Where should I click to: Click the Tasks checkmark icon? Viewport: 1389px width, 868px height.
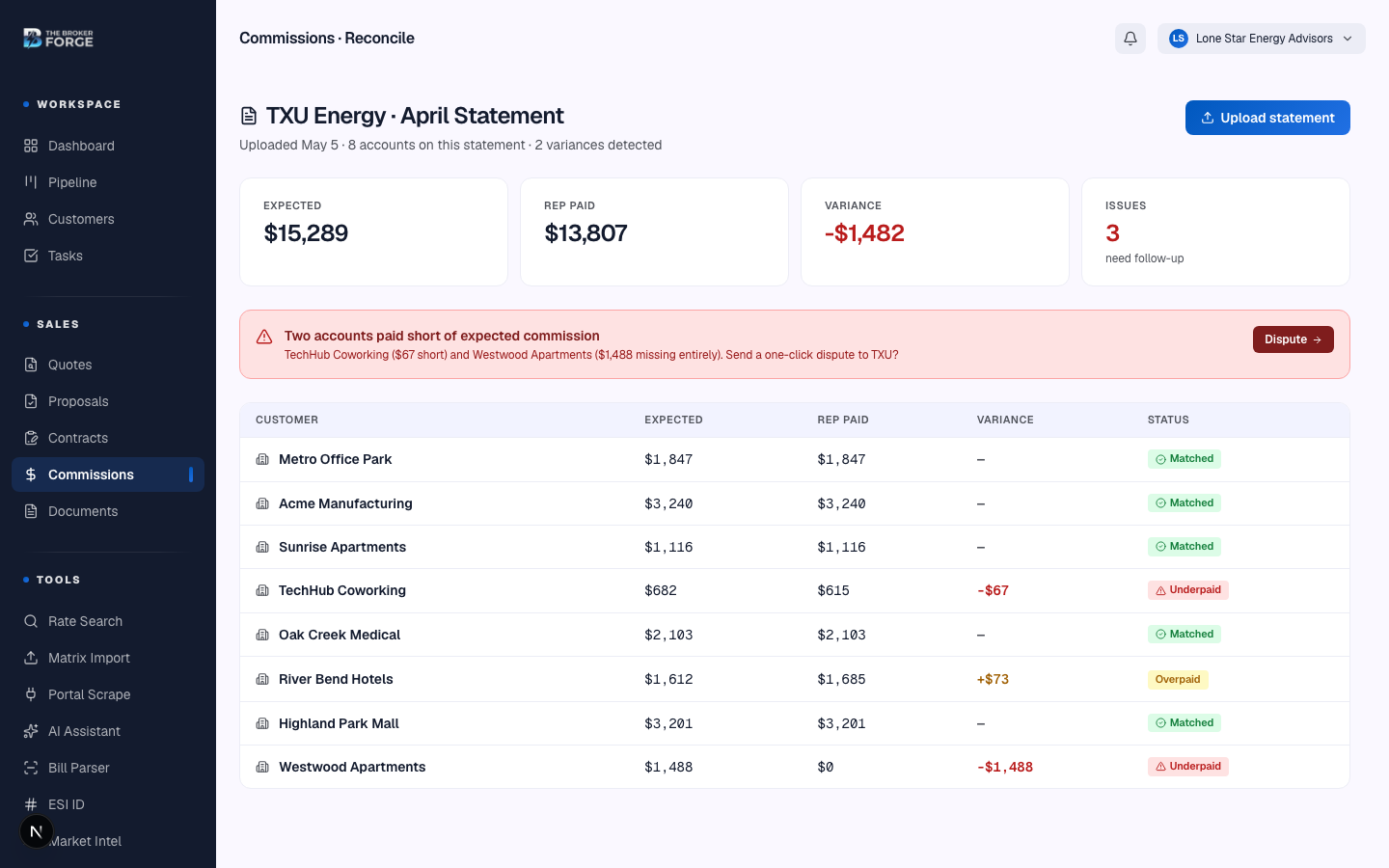(31, 256)
